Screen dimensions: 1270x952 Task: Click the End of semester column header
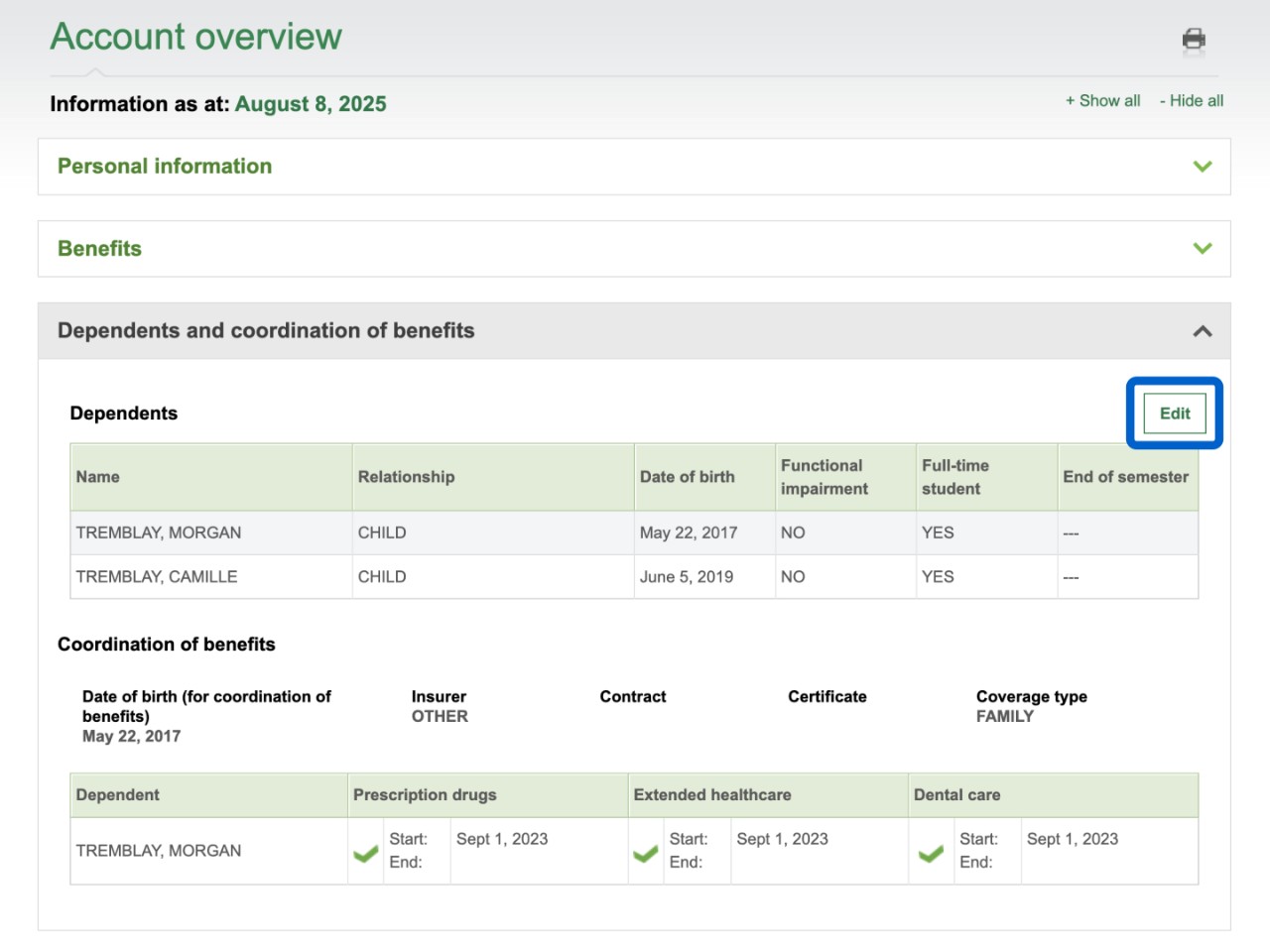pos(1125,477)
